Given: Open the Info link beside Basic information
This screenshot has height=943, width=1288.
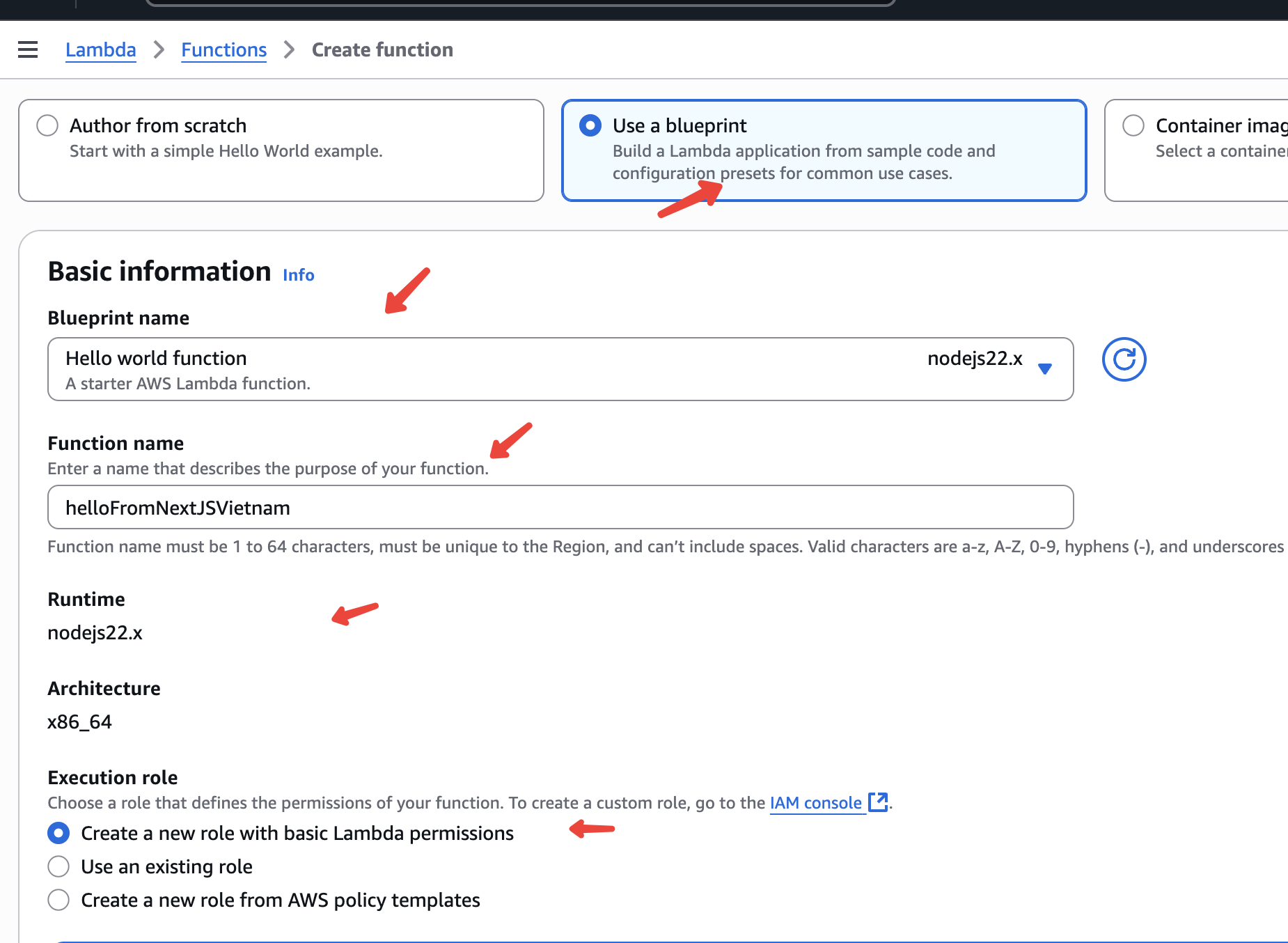Looking at the screenshot, I should [x=298, y=275].
